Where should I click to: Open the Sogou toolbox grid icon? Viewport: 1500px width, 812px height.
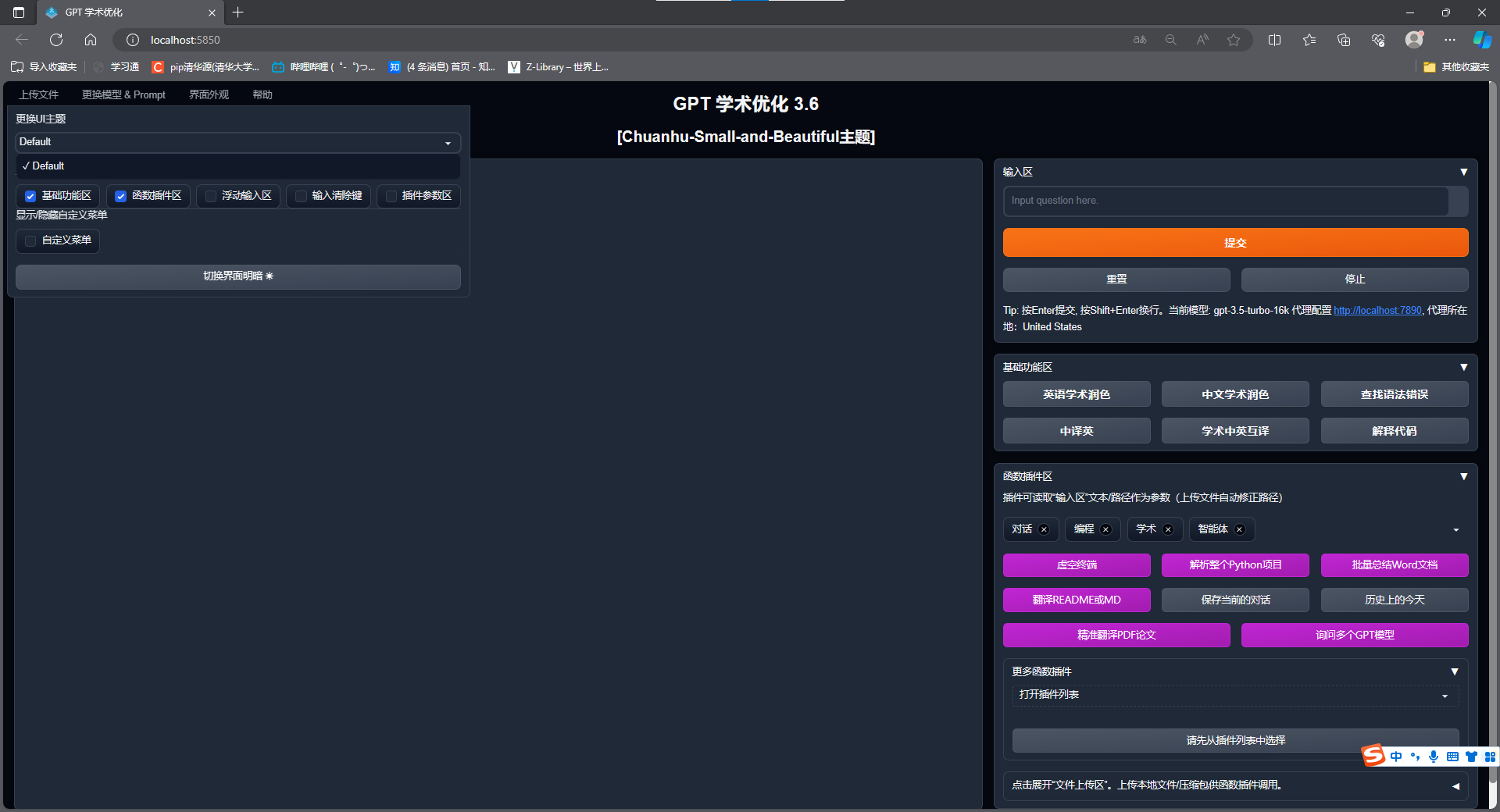pyautogui.click(x=1491, y=757)
